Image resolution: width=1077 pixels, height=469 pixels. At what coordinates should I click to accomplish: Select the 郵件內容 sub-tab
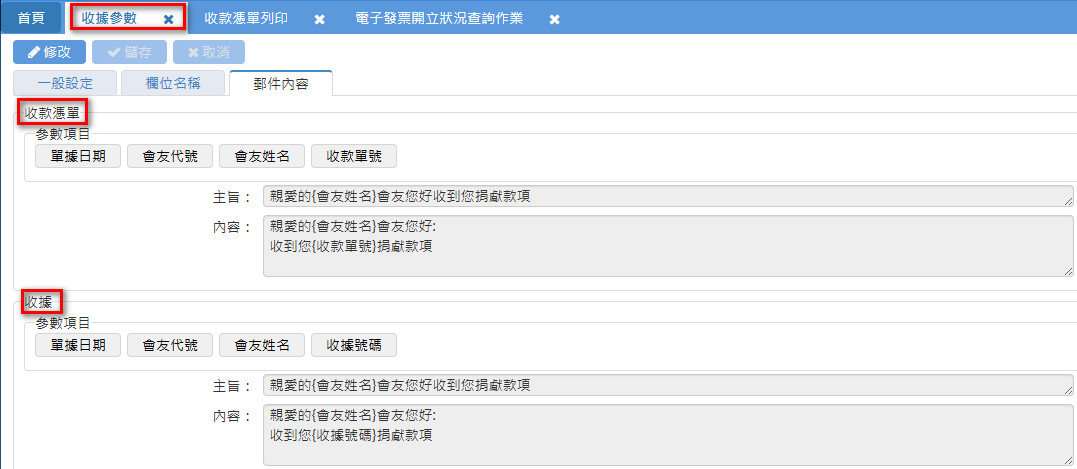point(280,83)
